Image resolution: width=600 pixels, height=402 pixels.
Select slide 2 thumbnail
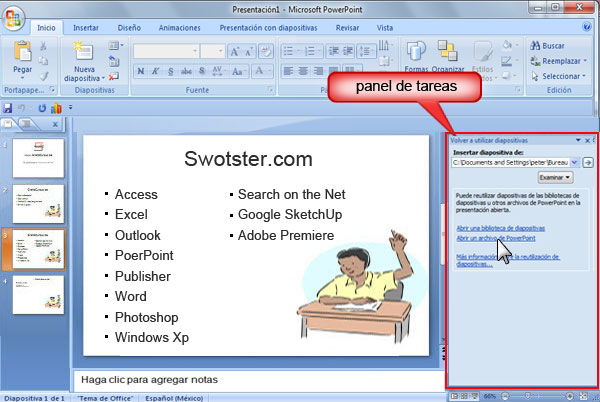(38, 204)
